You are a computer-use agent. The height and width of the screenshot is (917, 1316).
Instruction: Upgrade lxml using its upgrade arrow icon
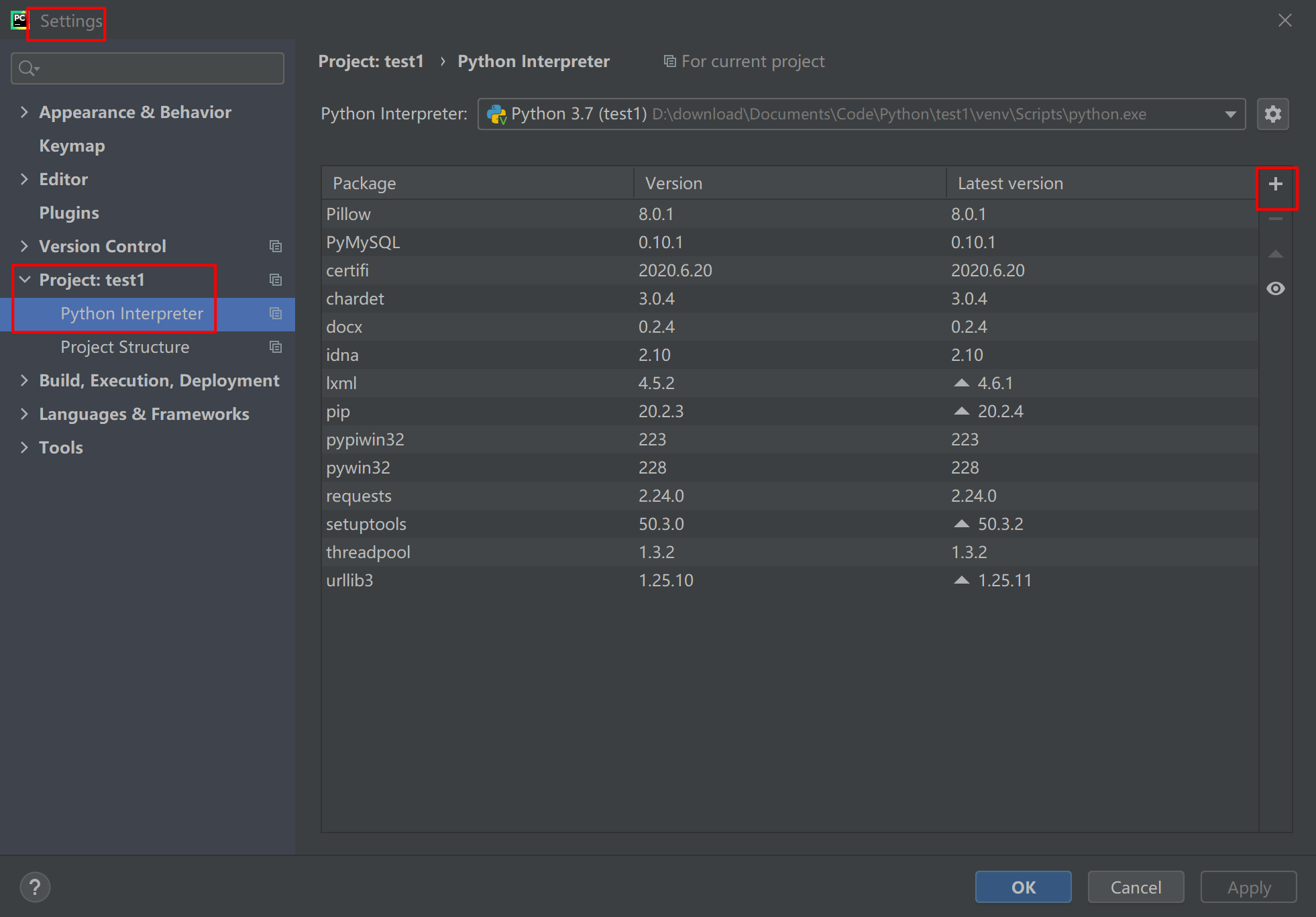962,382
